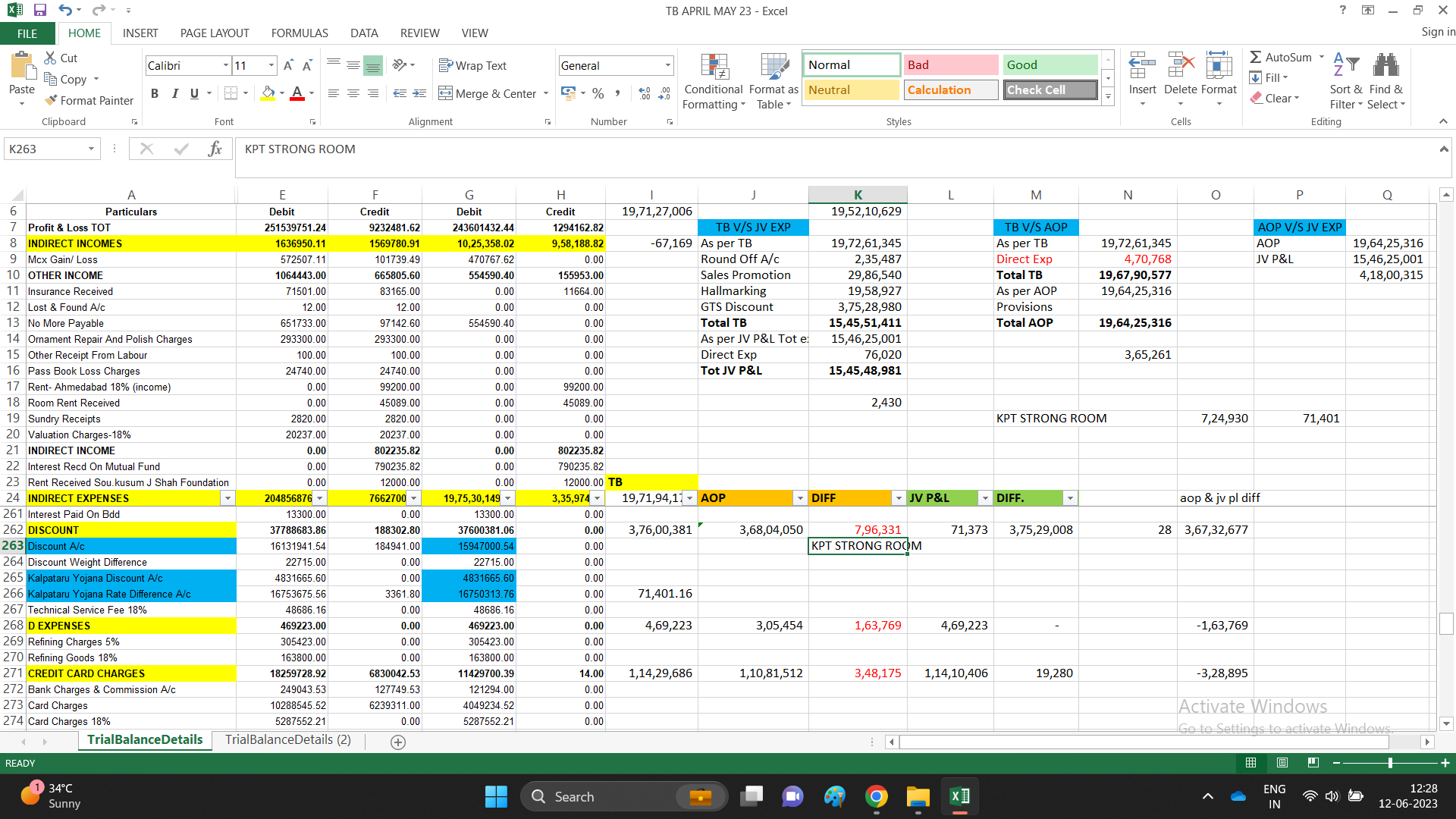Open the number format General dropdown
This screenshot has height=819, width=1456.
tap(667, 66)
